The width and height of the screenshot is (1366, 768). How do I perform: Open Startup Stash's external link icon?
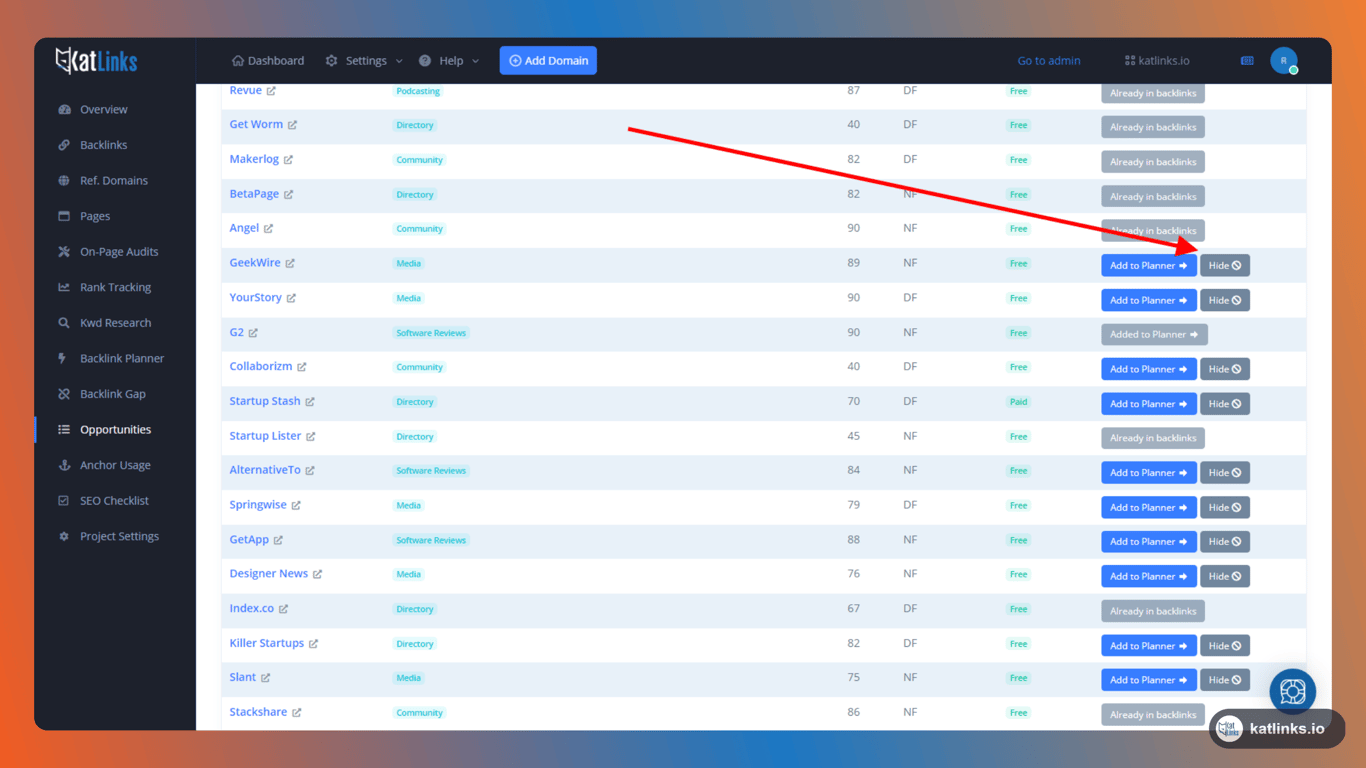pos(310,402)
